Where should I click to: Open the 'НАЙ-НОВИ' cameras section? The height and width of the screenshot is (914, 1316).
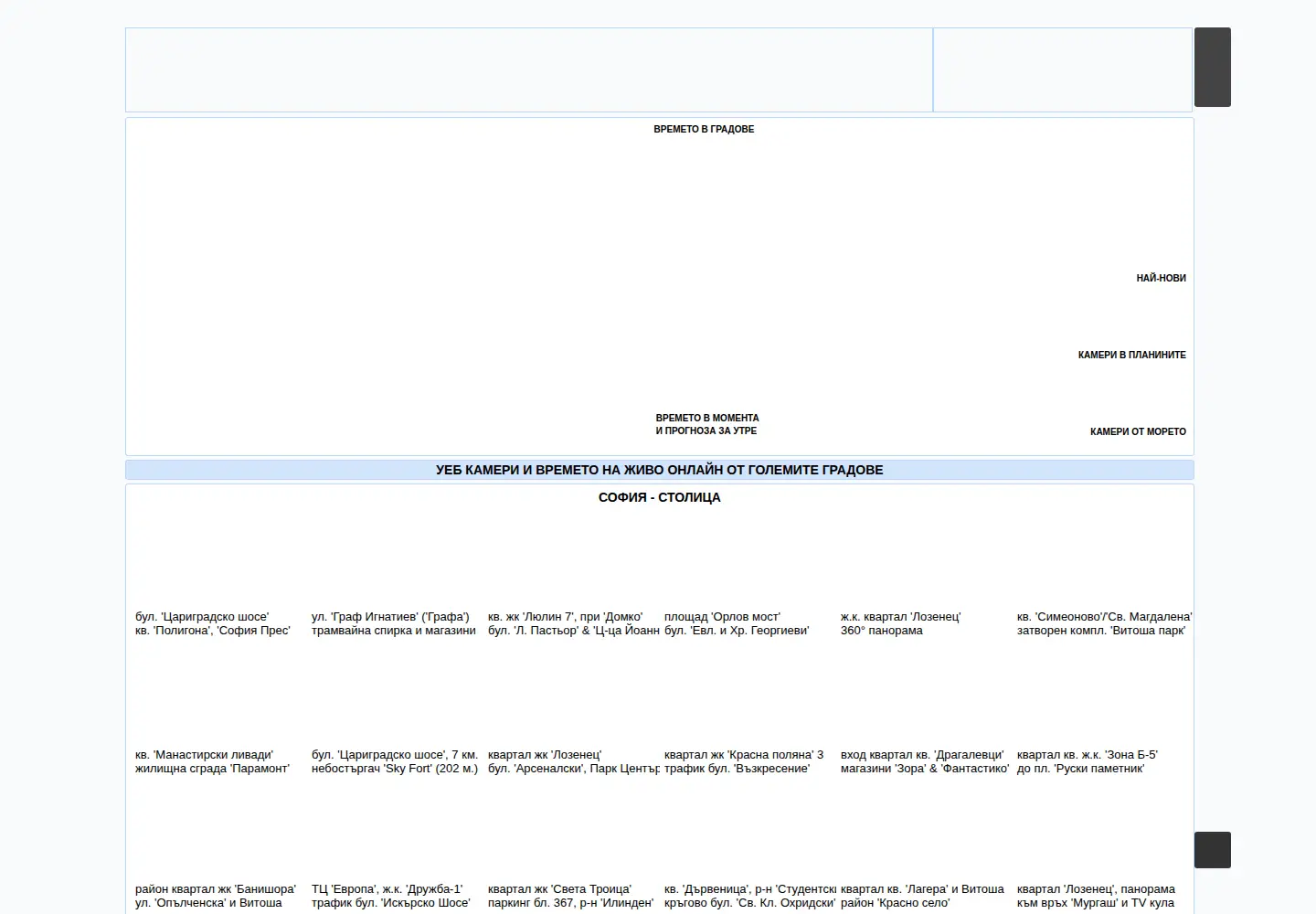(1161, 279)
